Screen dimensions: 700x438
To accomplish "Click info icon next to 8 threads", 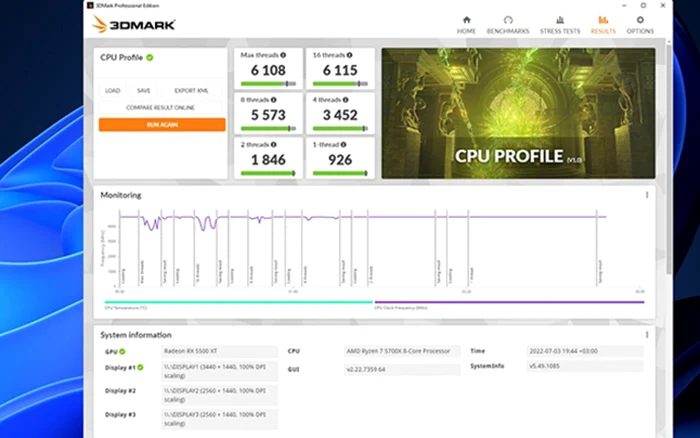I will pyautogui.click(x=274, y=100).
